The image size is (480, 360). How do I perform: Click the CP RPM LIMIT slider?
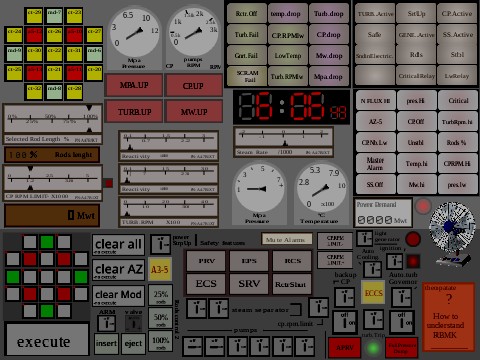click(x=53, y=178)
